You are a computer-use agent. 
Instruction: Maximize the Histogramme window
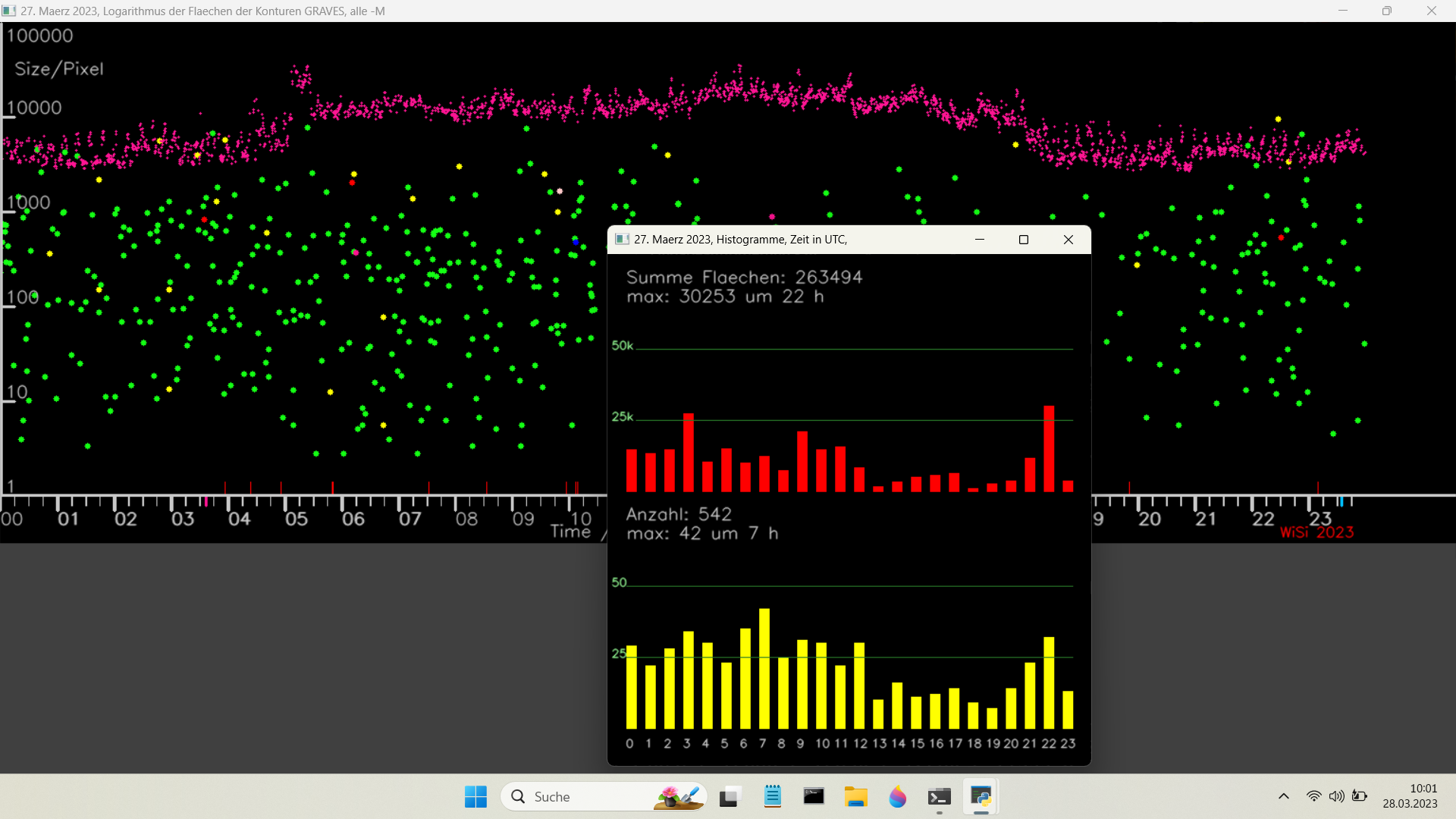[1024, 240]
